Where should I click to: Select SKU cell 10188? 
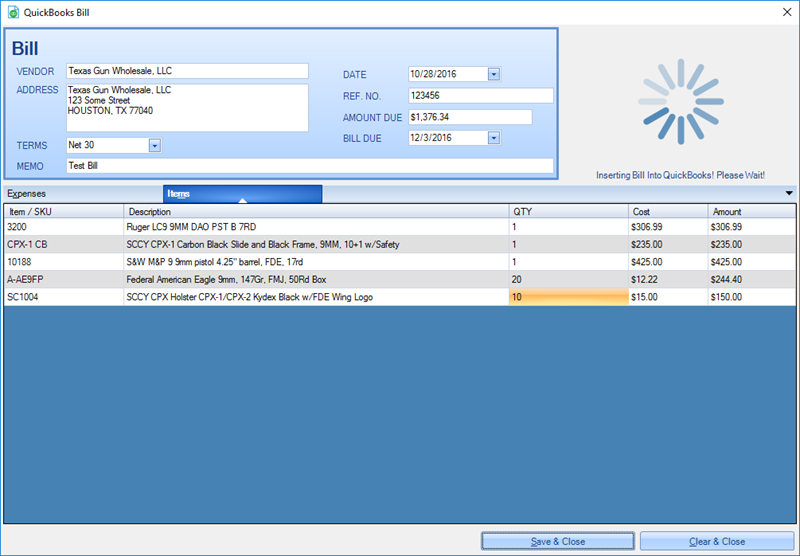tap(64, 262)
